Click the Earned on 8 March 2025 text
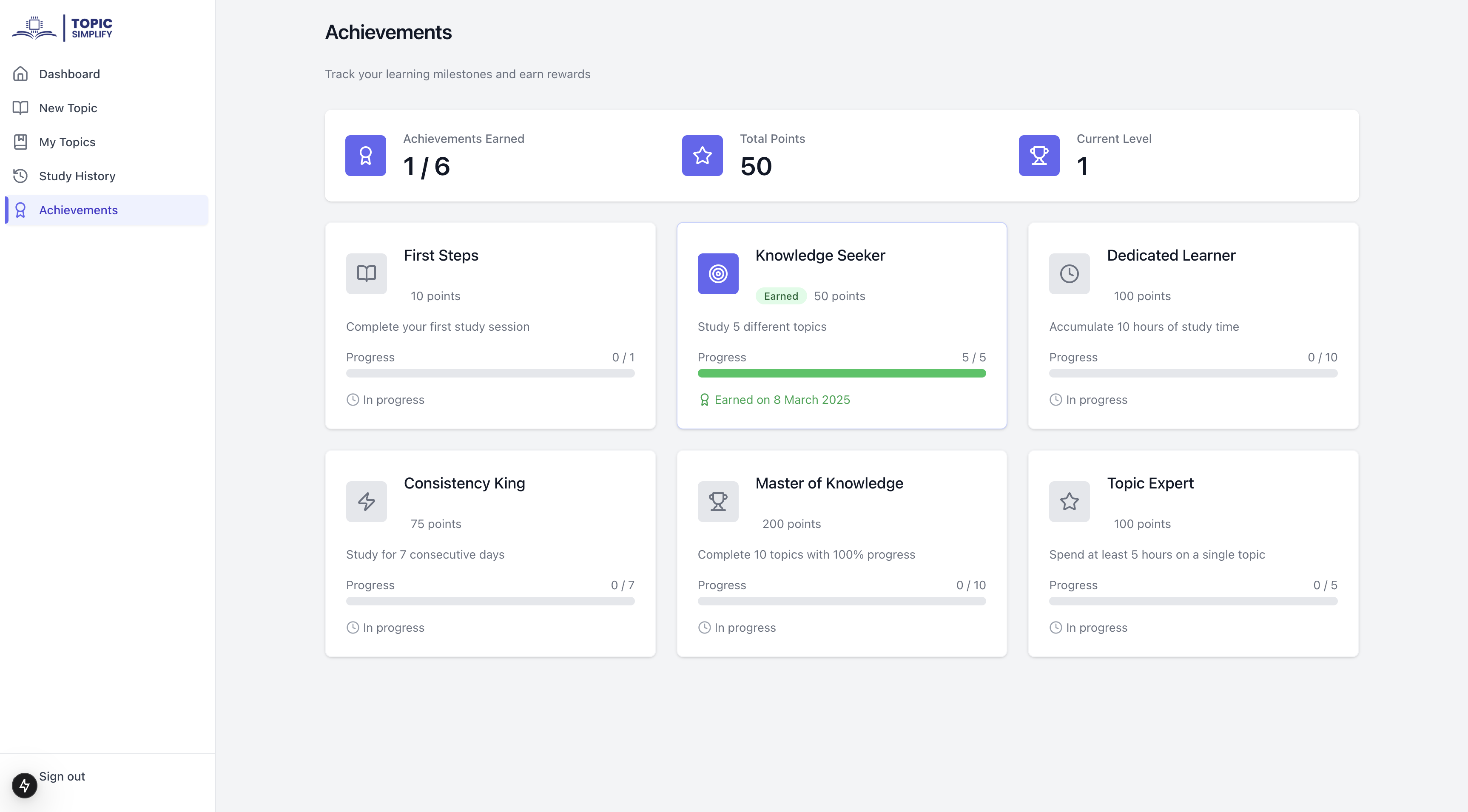The height and width of the screenshot is (812, 1468). (x=781, y=400)
